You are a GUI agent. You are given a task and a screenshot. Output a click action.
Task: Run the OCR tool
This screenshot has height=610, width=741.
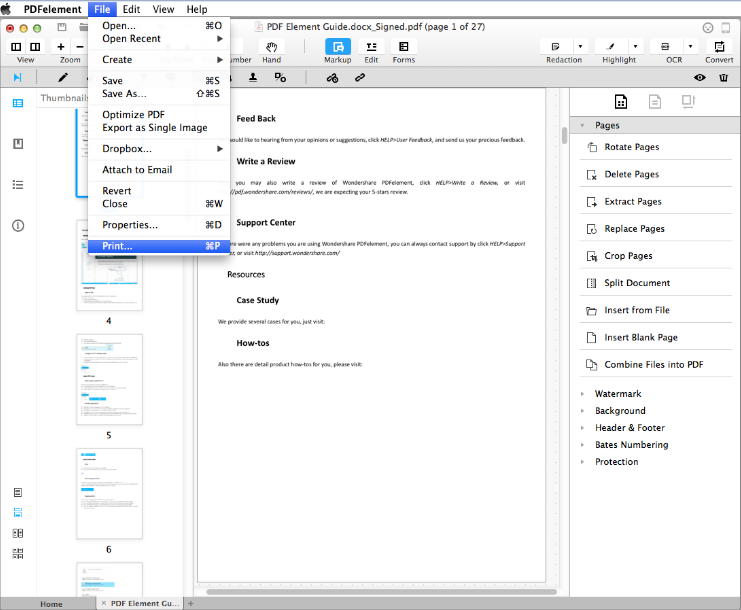tap(665, 47)
